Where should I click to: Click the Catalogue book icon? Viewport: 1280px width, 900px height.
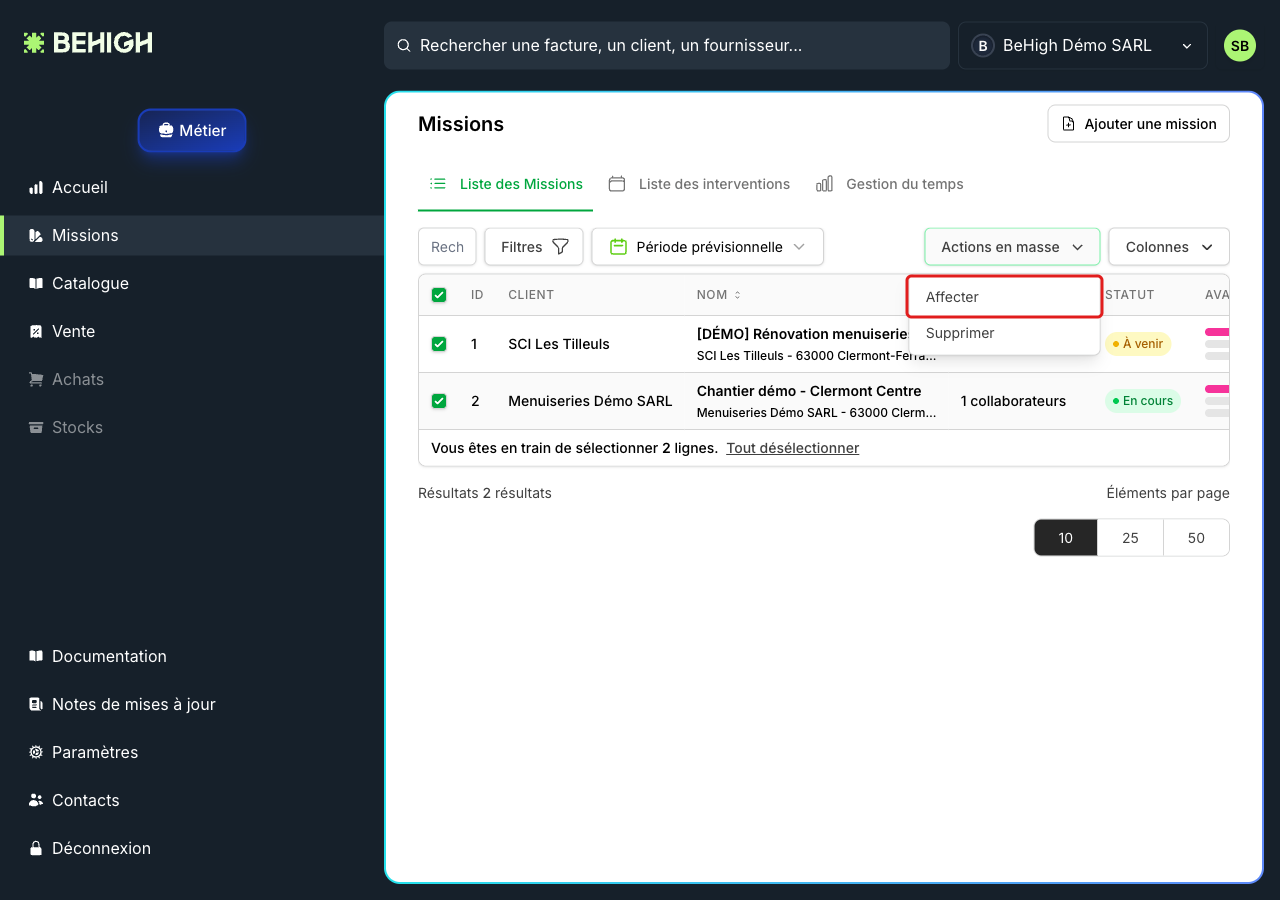click(x=36, y=284)
